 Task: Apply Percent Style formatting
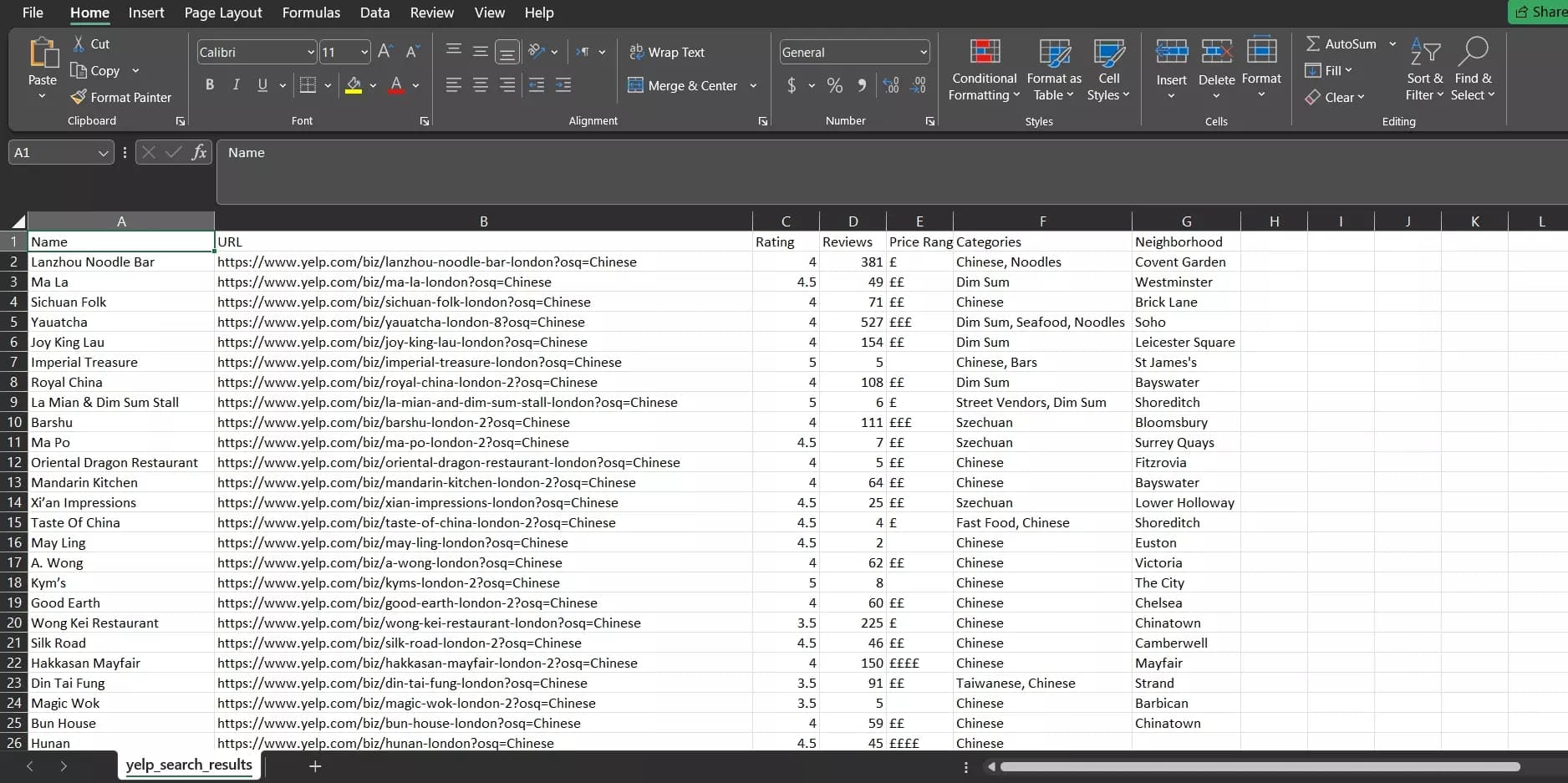click(834, 84)
